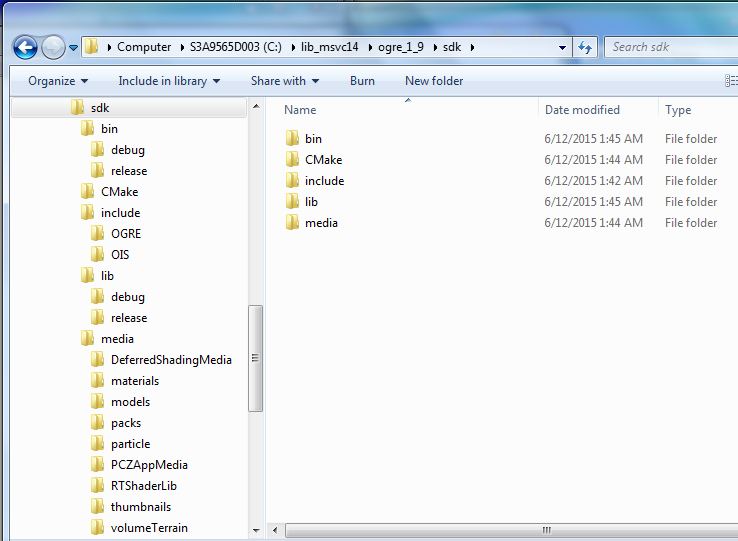Image resolution: width=738 pixels, height=541 pixels.
Task: Open the Organize menu
Action: point(58,81)
